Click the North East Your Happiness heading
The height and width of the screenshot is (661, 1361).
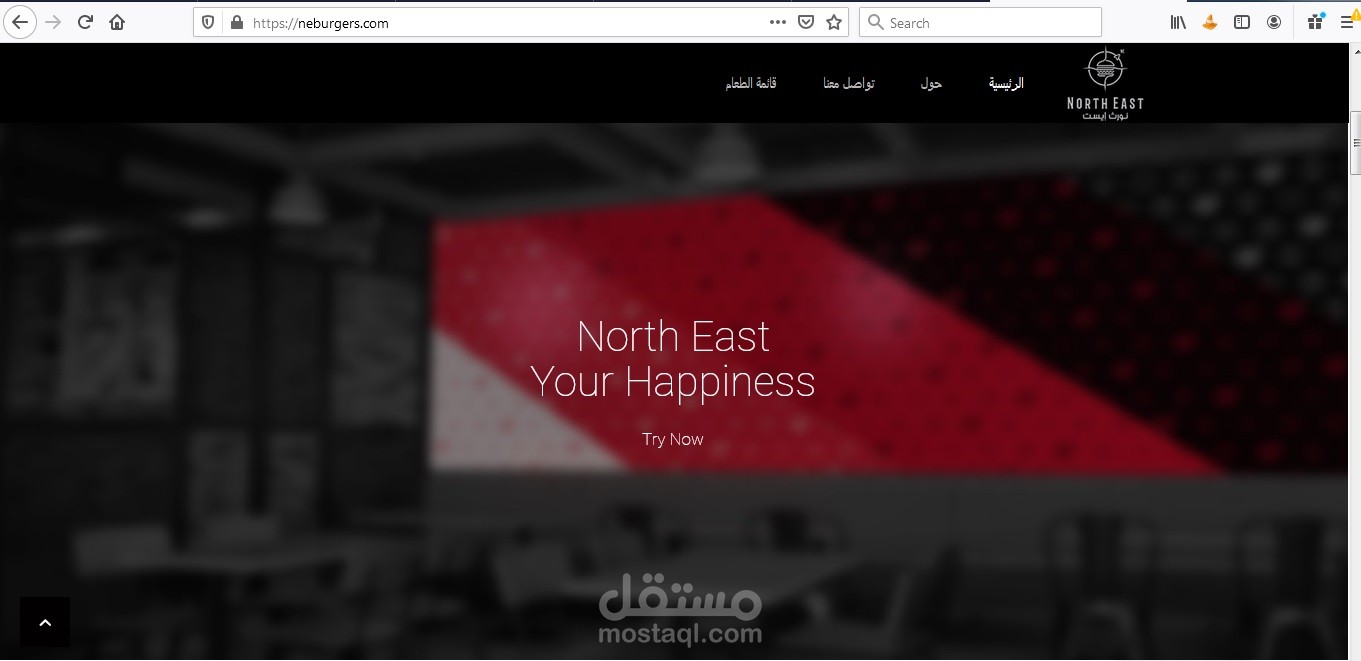pyautogui.click(x=673, y=359)
